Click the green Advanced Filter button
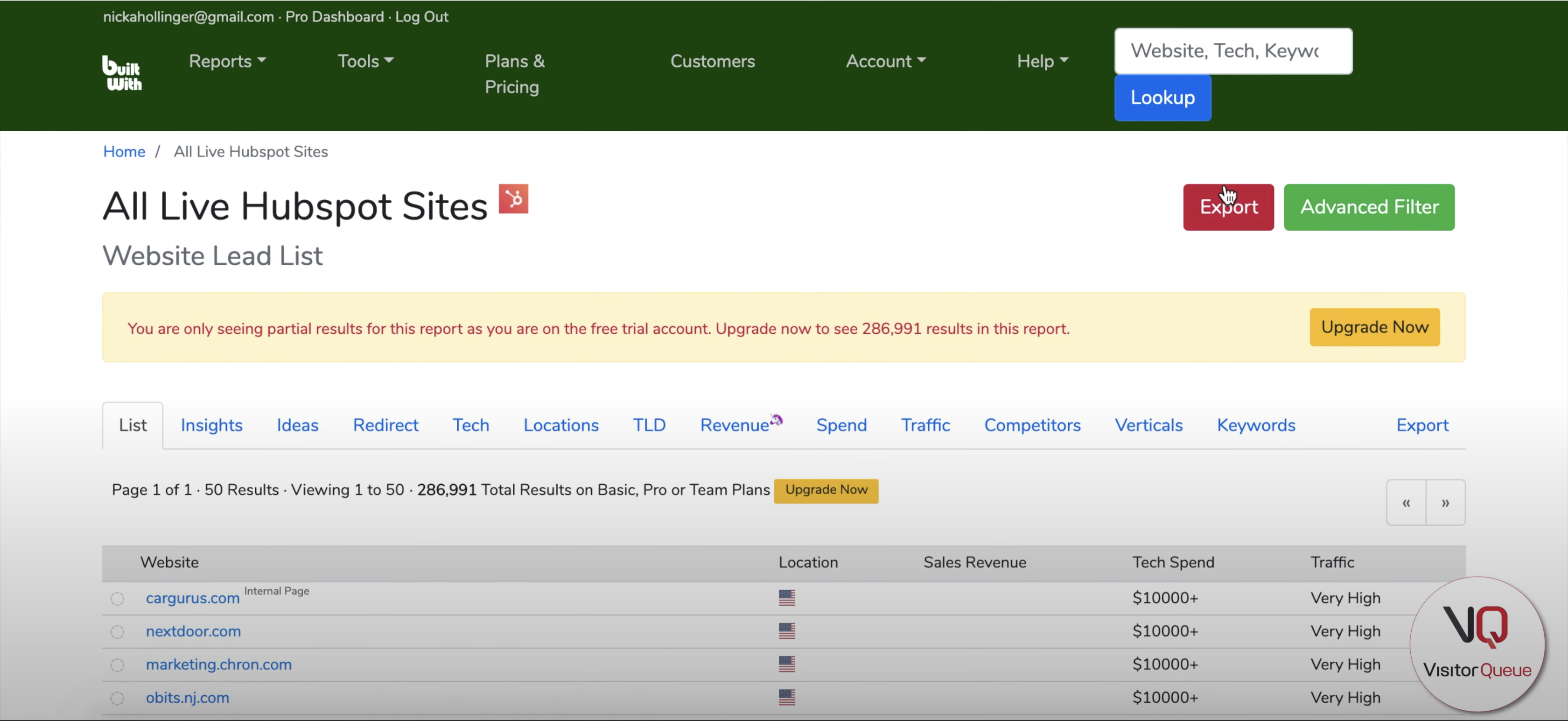1568x721 pixels. pos(1369,207)
